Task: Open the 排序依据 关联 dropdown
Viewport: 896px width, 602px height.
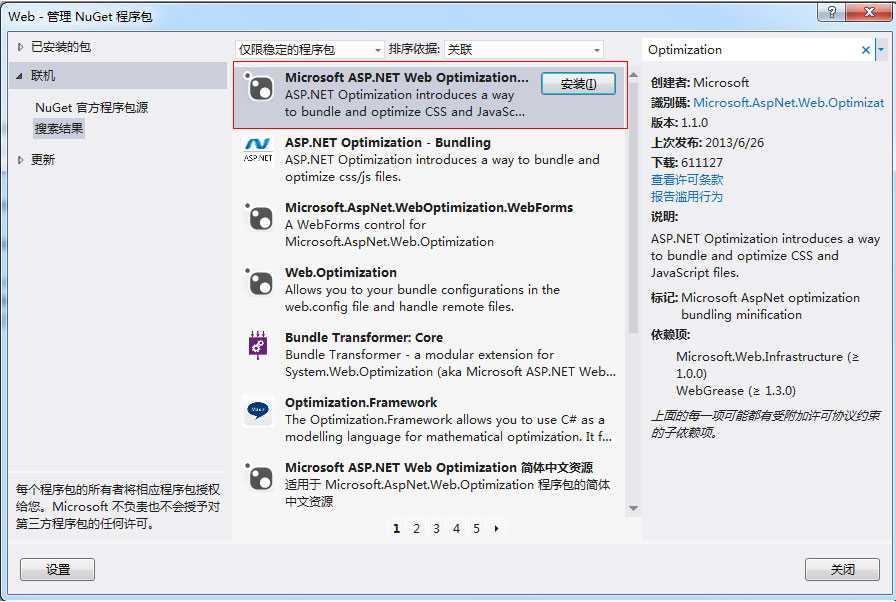Action: [x=523, y=50]
